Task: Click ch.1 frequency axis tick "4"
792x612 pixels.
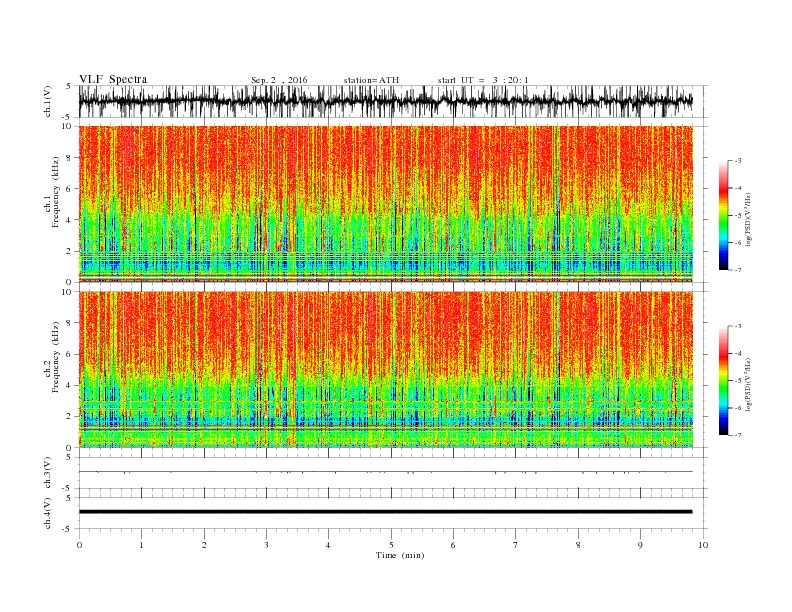Action: coord(69,220)
